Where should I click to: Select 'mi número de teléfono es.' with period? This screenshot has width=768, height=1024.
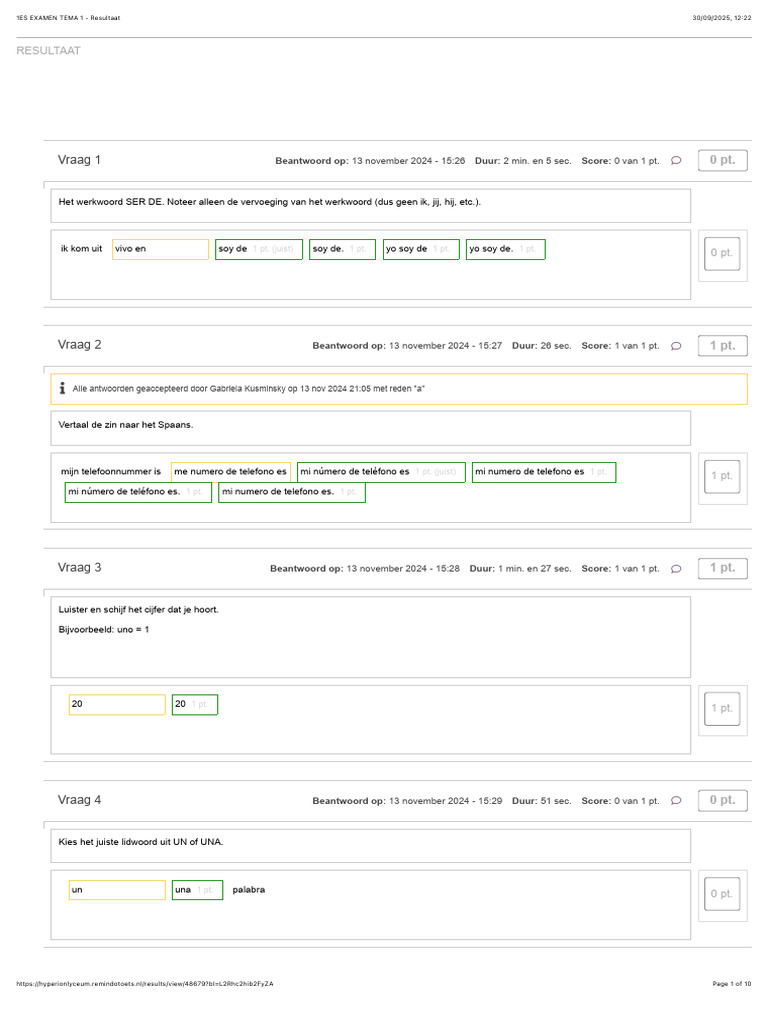click(138, 492)
